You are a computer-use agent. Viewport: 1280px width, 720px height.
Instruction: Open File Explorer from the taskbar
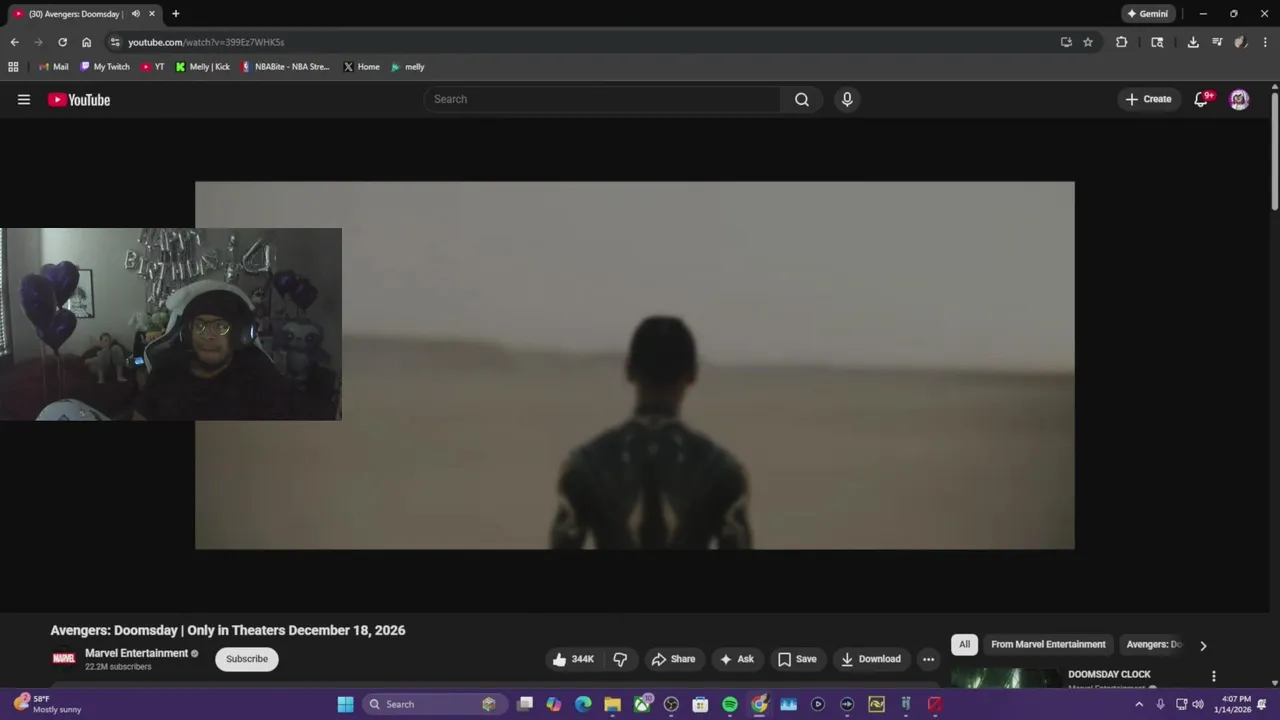click(613, 704)
